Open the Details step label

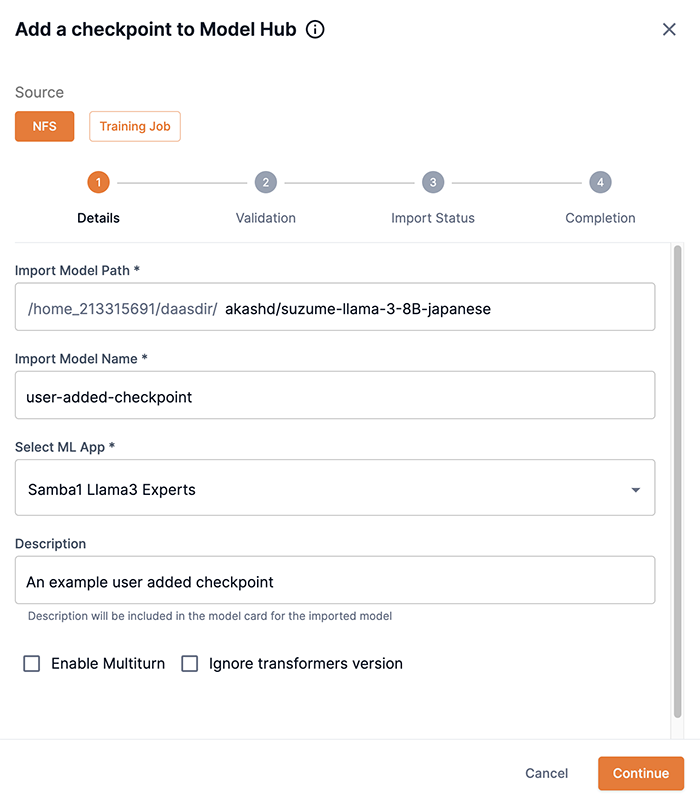[x=97, y=217]
